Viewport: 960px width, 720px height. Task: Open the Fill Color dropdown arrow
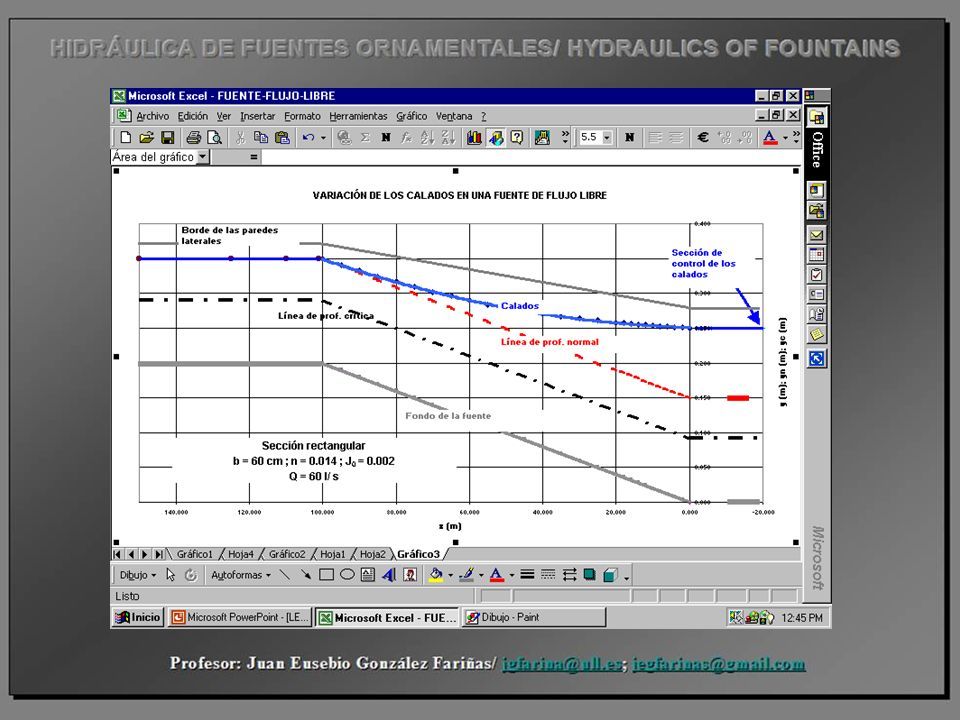tap(451, 575)
